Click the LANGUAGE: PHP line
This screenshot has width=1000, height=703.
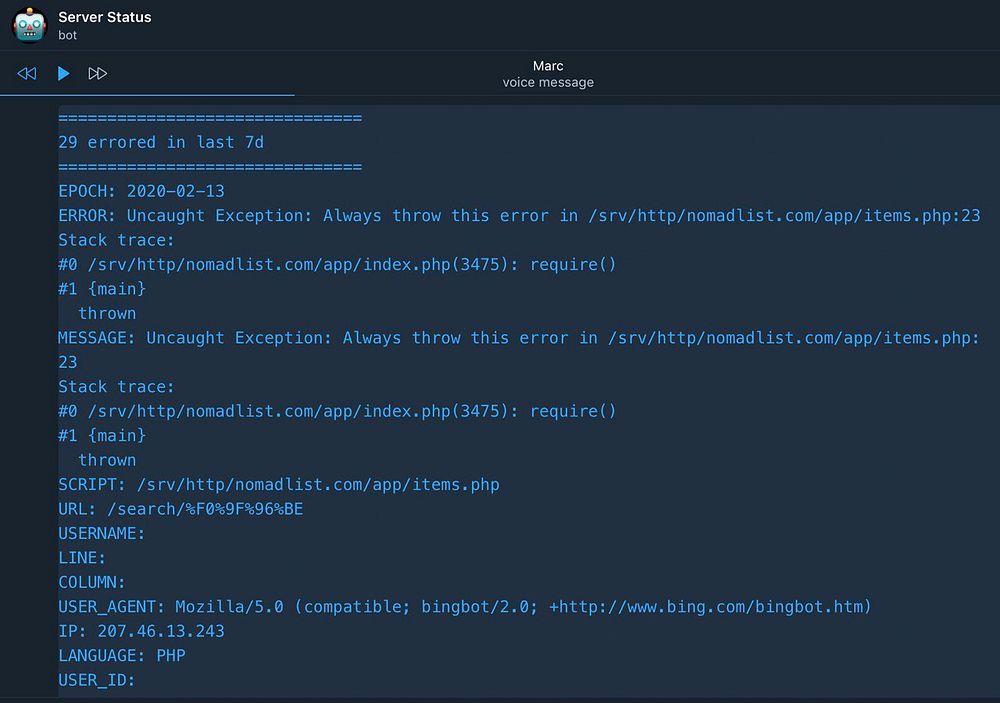pyautogui.click(x=122, y=656)
